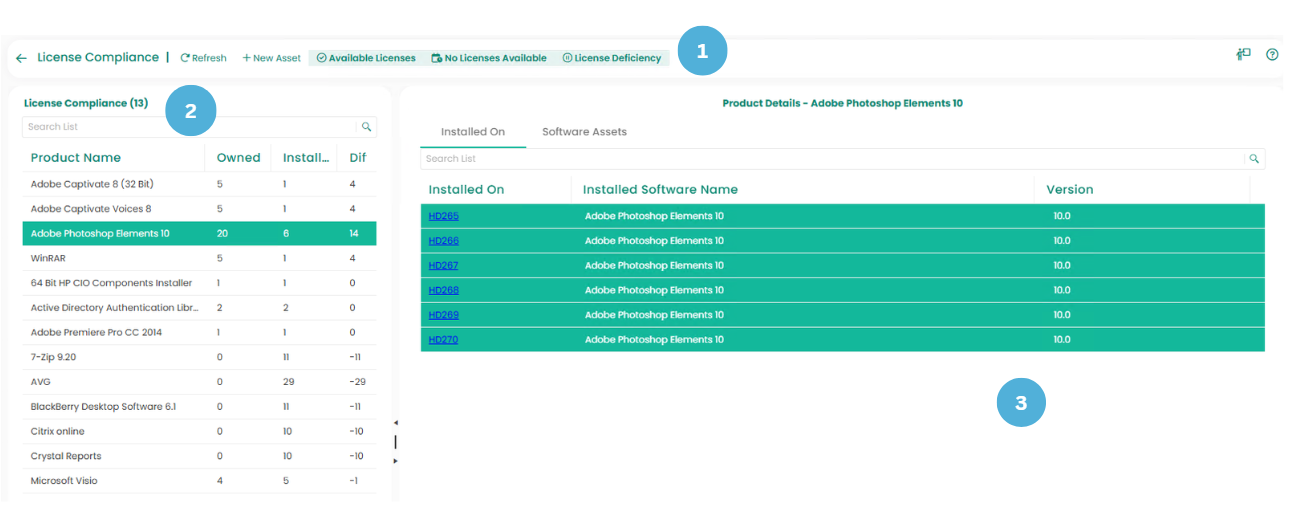Open the HD265 asset link
Screen dimensions: 1303x507
pyautogui.click(x=443, y=216)
